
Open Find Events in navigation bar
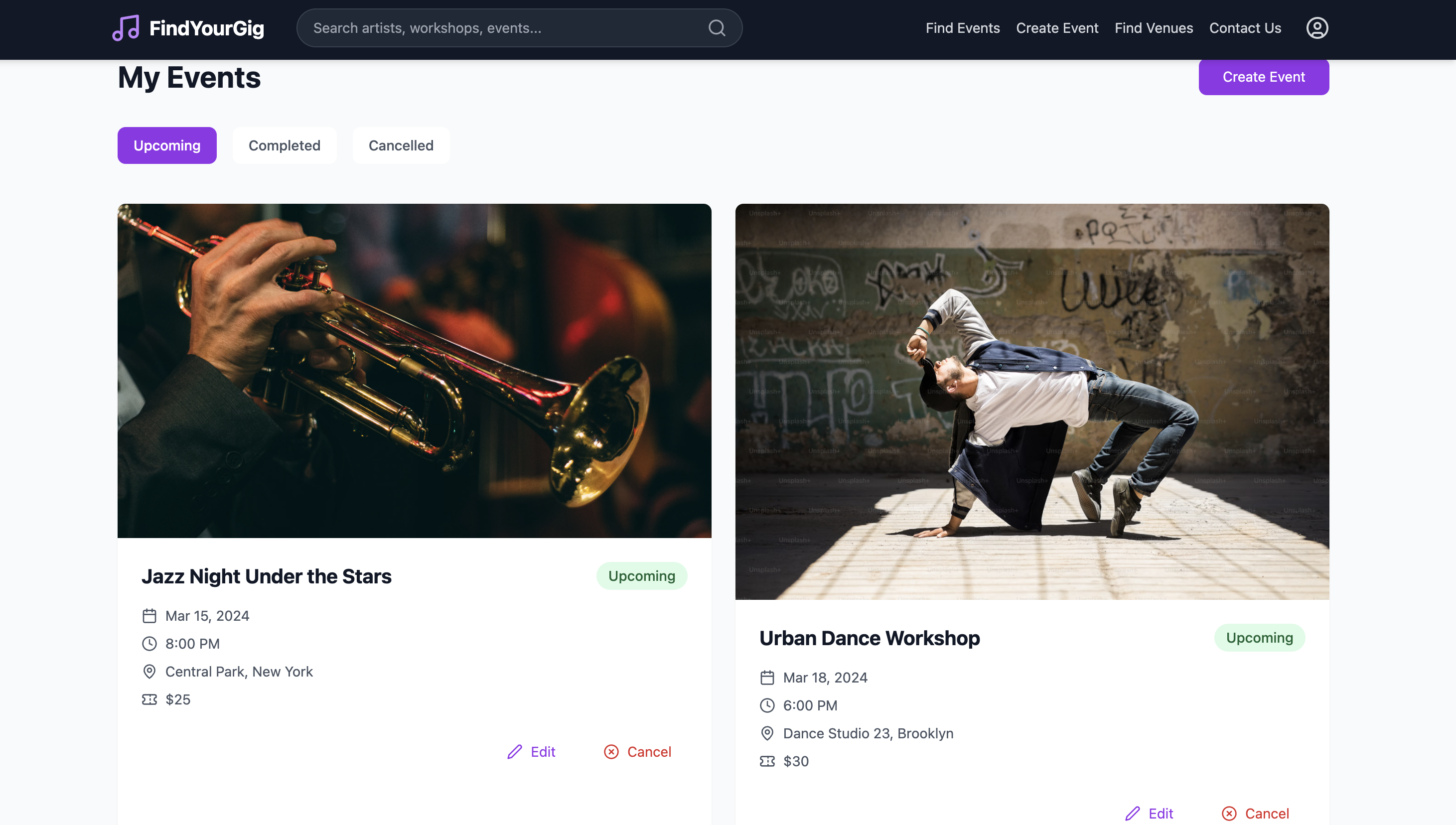coord(962,28)
